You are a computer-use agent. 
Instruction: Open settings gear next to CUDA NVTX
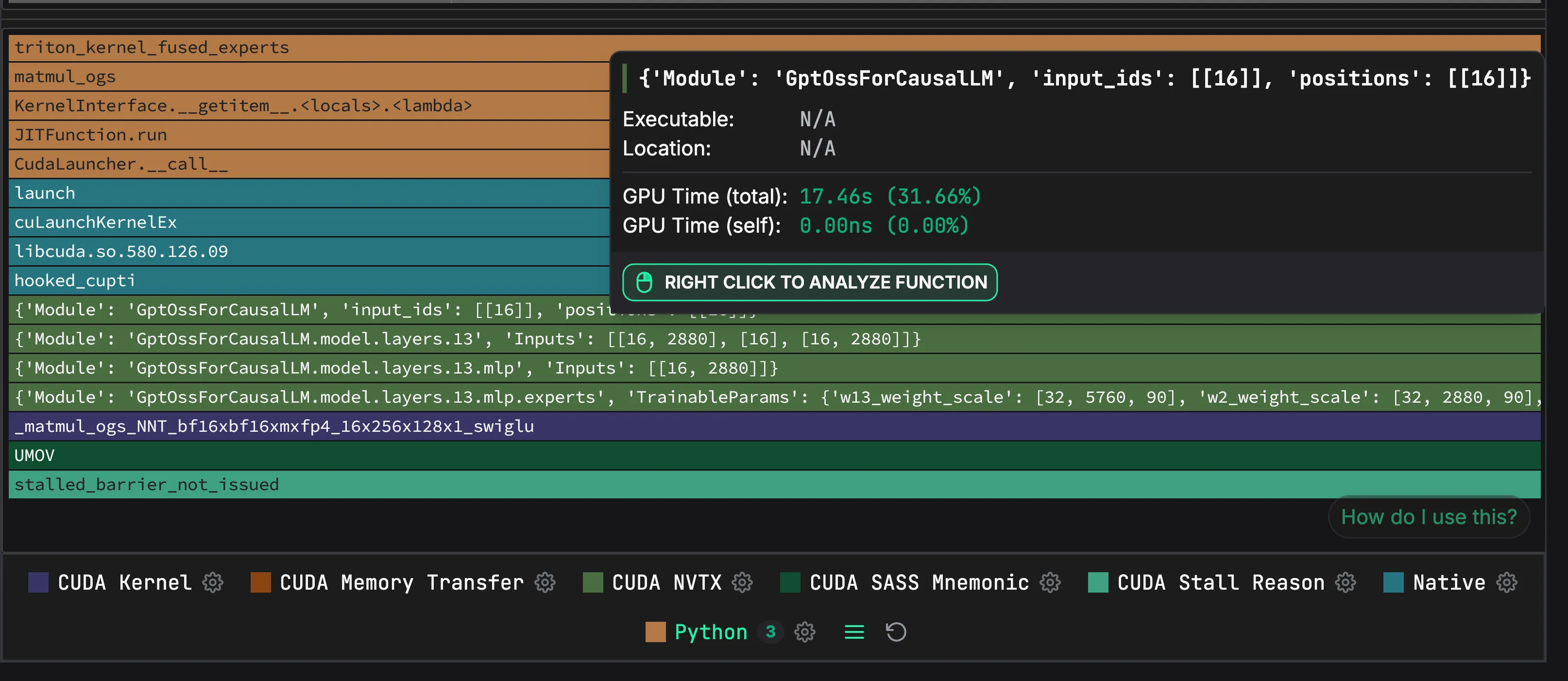[x=742, y=582]
